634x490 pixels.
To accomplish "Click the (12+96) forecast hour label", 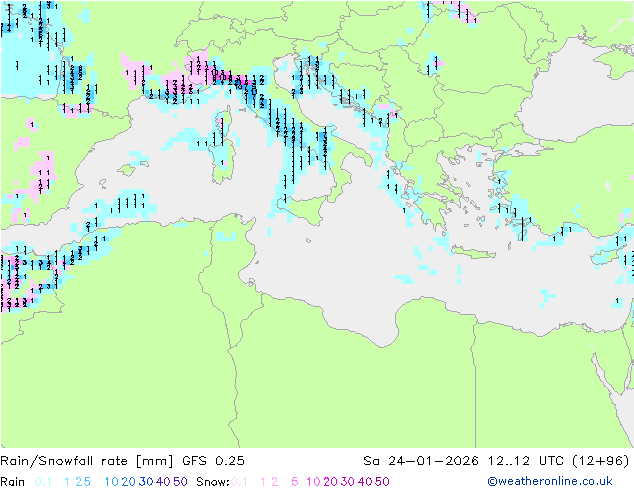I will (601, 461).
